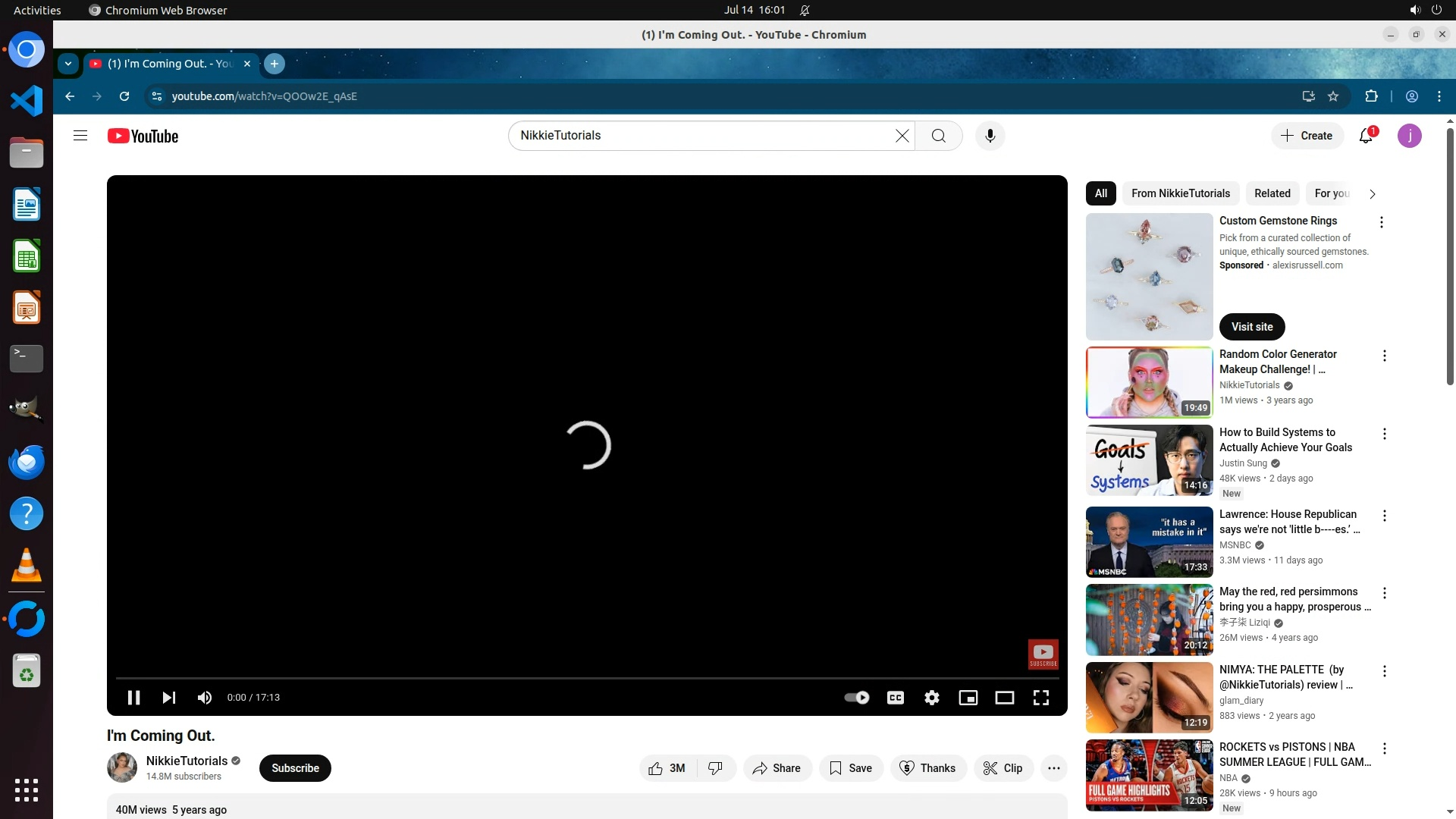The width and height of the screenshot is (1456, 819).
Task: Toggle closed captions CC button
Action: tap(895, 698)
